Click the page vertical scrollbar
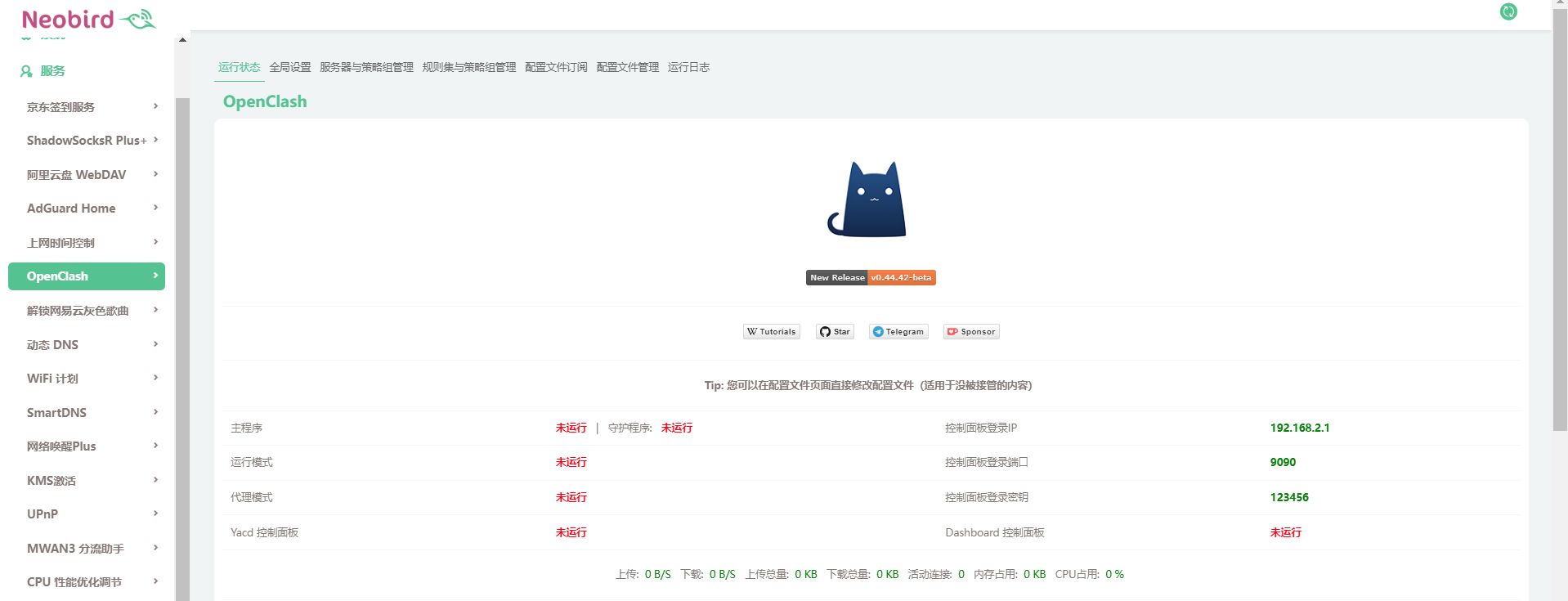1568x601 pixels. pos(1560,221)
